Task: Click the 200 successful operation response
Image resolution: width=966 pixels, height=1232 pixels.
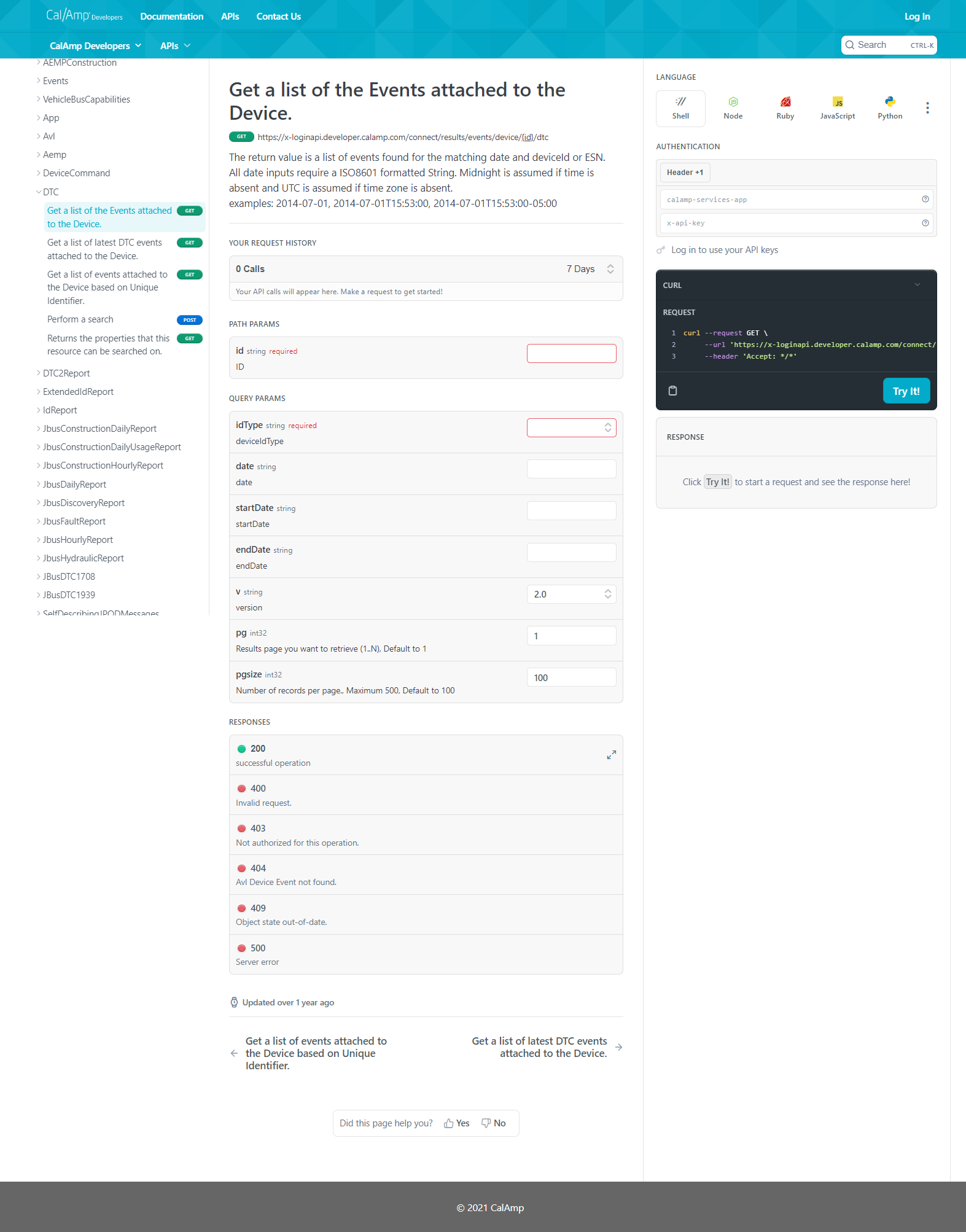Action: tap(426, 755)
